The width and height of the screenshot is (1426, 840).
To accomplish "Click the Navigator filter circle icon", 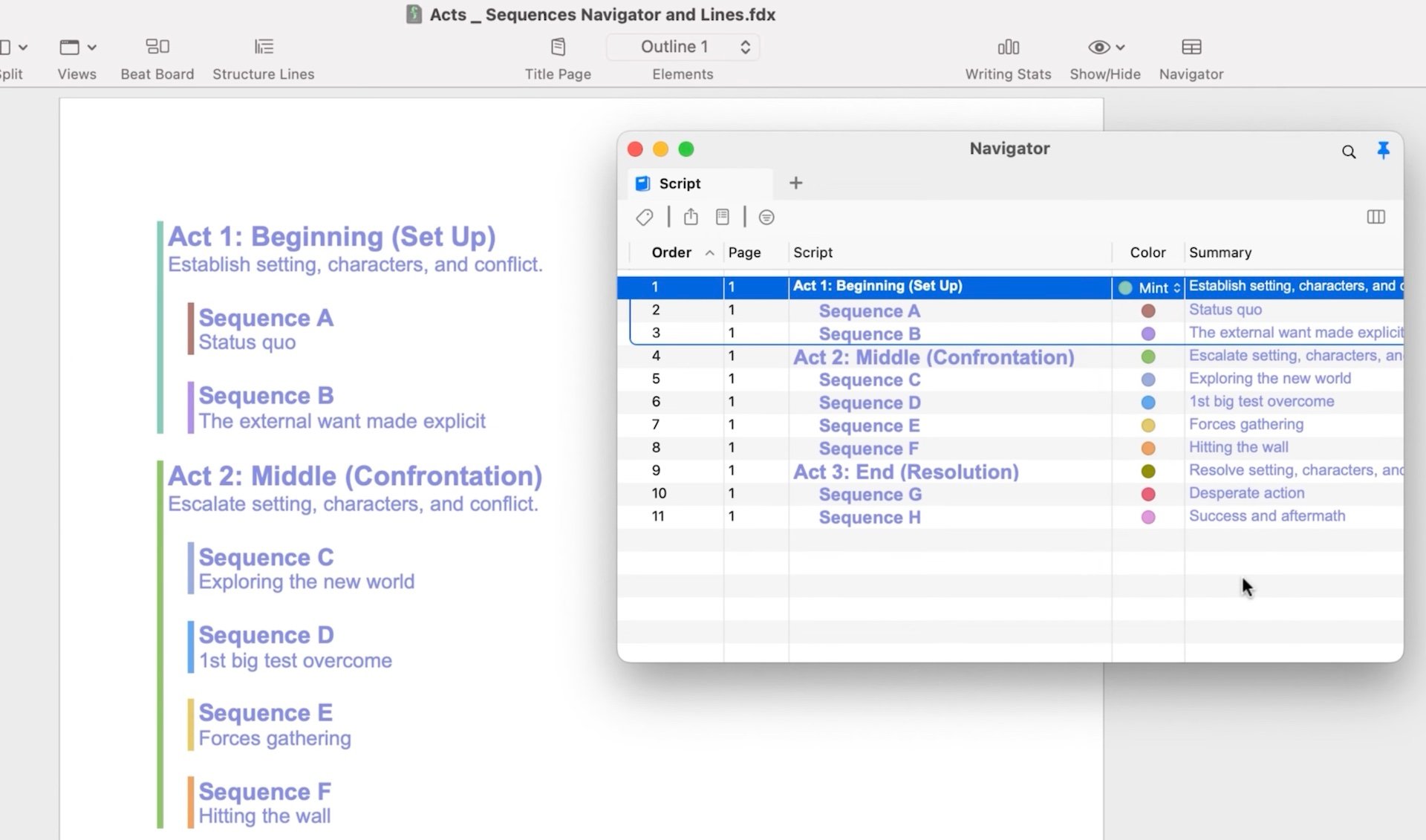I will point(766,217).
